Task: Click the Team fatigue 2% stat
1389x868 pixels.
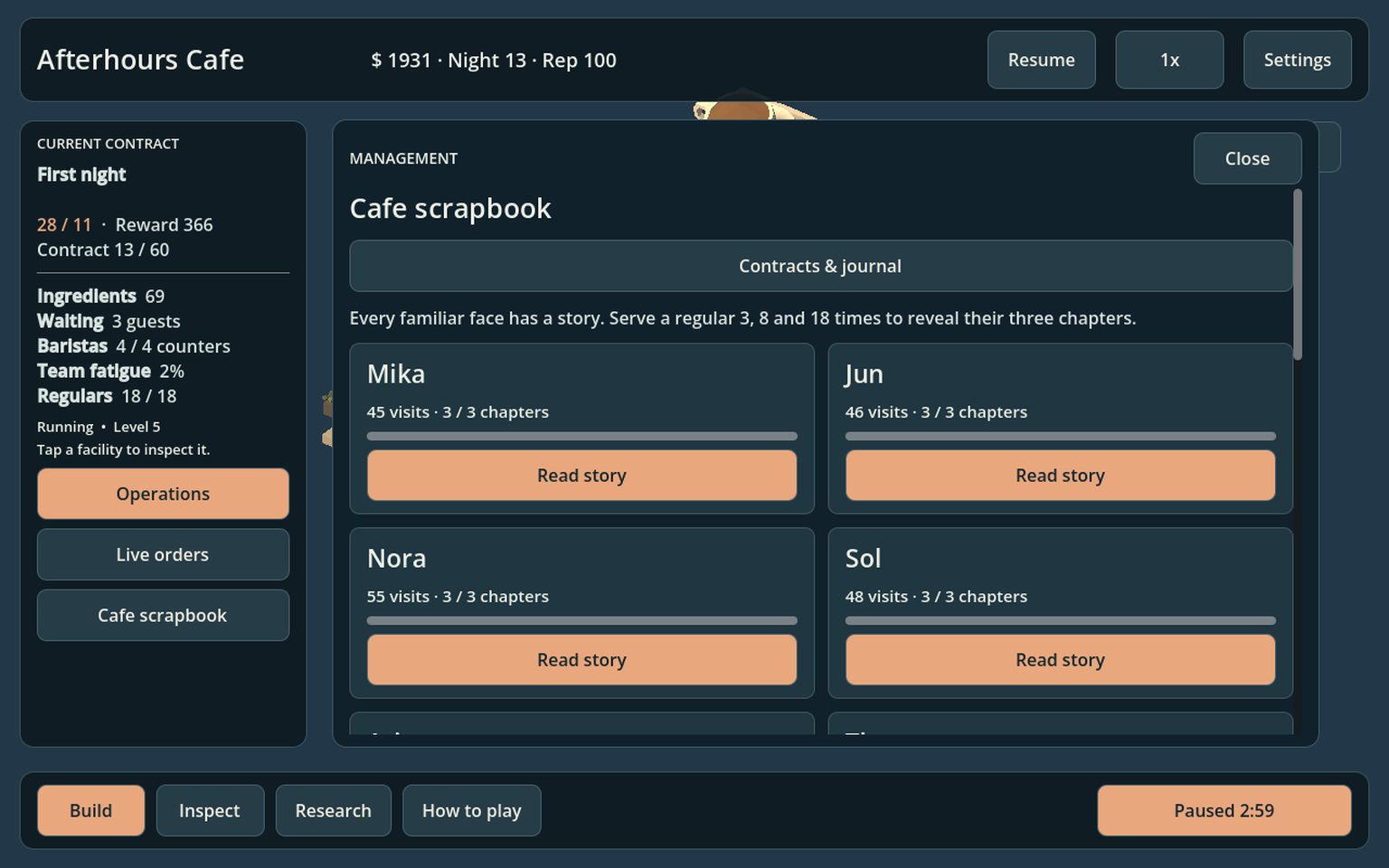Action: (x=110, y=371)
